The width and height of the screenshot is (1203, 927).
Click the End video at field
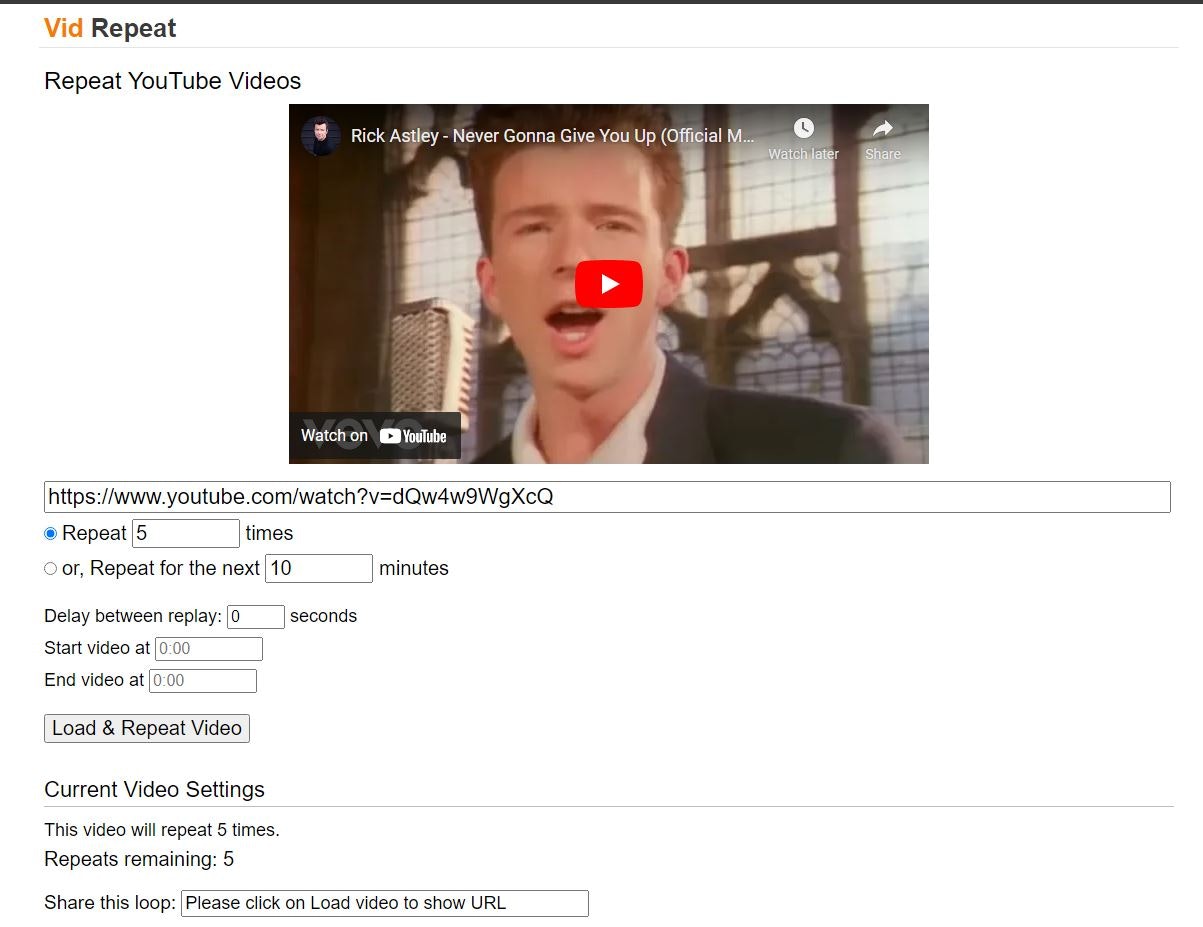[x=203, y=681]
